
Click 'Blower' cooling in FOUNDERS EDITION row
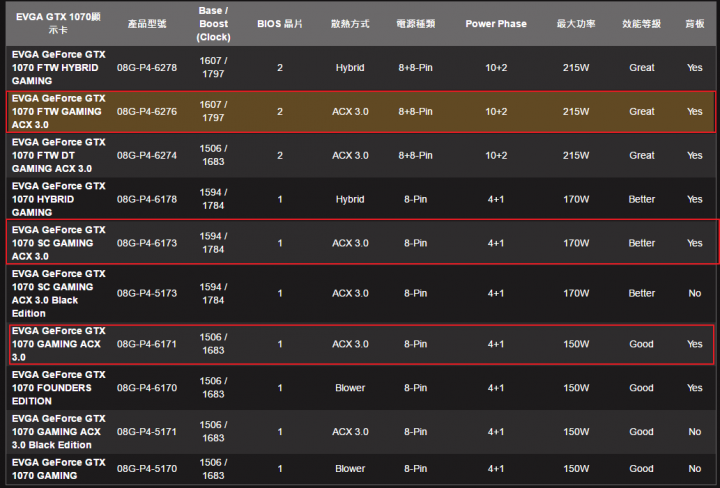click(x=350, y=388)
